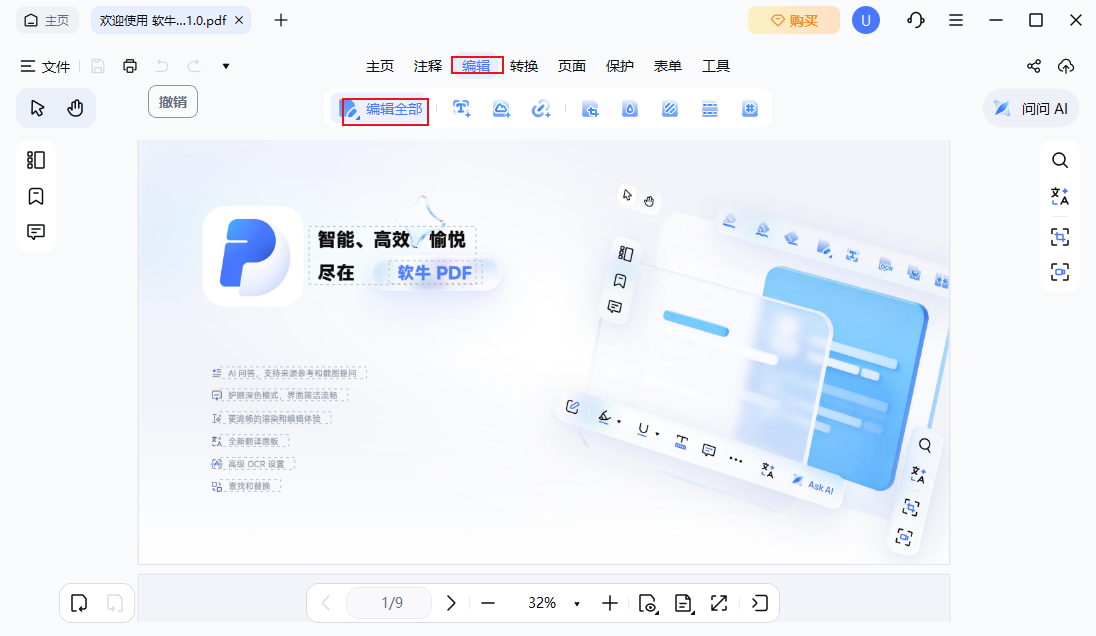Open the user account avatar
Screen dimensions: 1096x636
pyautogui.click(x=865, y=20)
